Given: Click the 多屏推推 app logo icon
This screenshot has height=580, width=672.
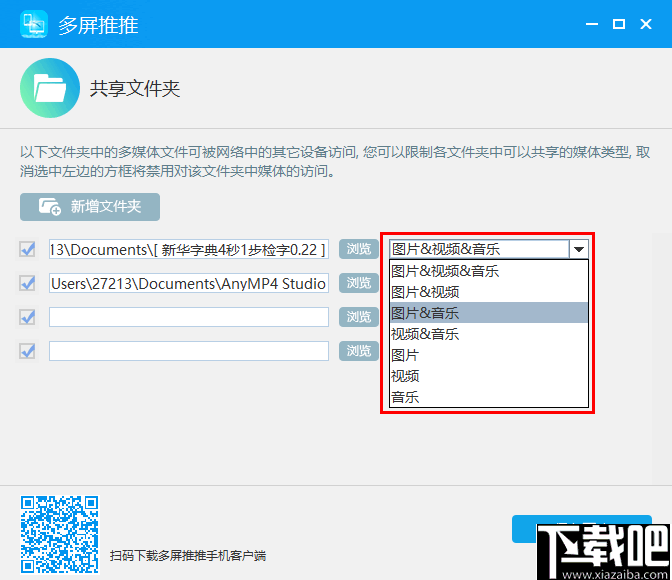Looking at the screenshot, I should click(33, 24).
